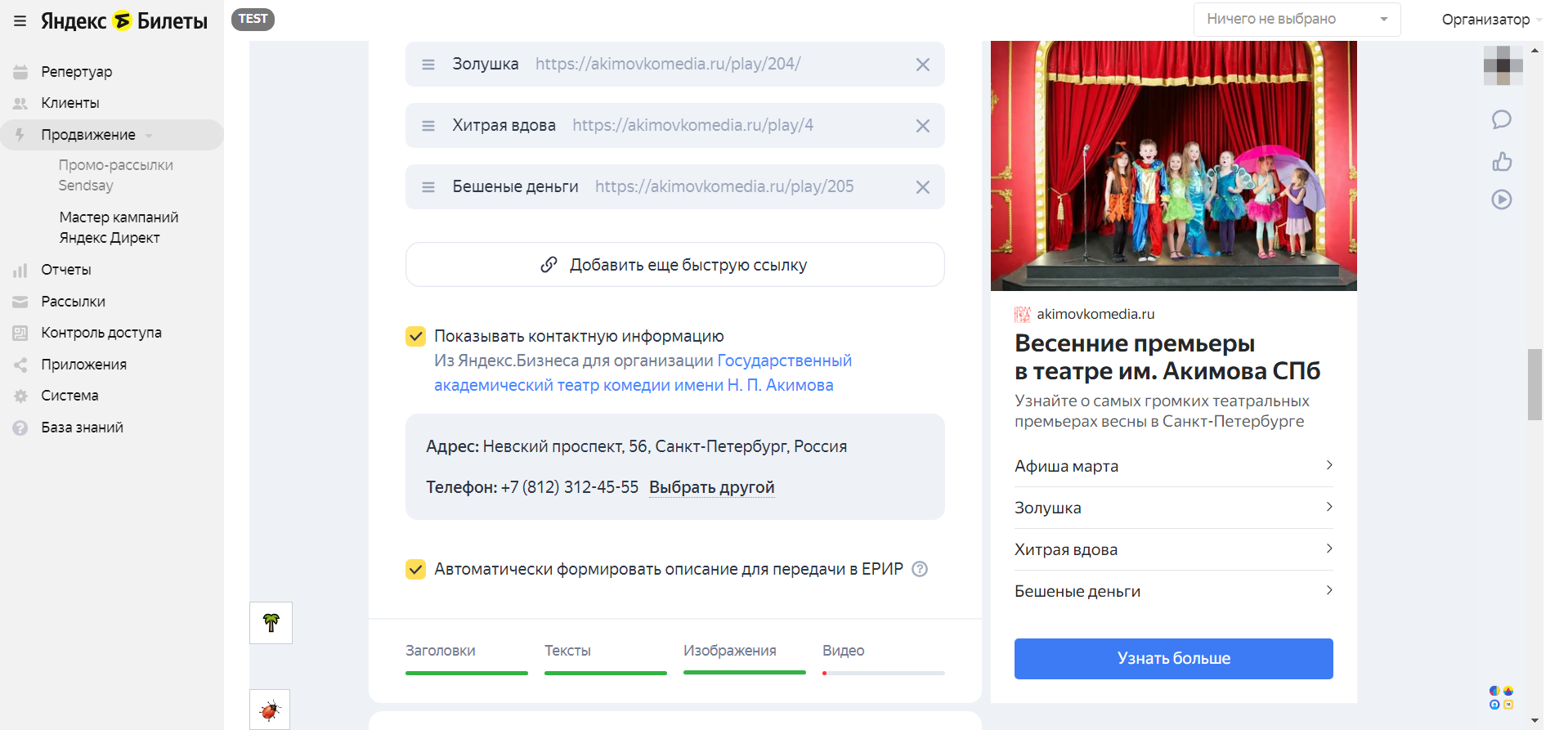This screenshot has width=1568, height=730.
Task: Click the thumbs up like icon
Action: tap(1502, 161)
